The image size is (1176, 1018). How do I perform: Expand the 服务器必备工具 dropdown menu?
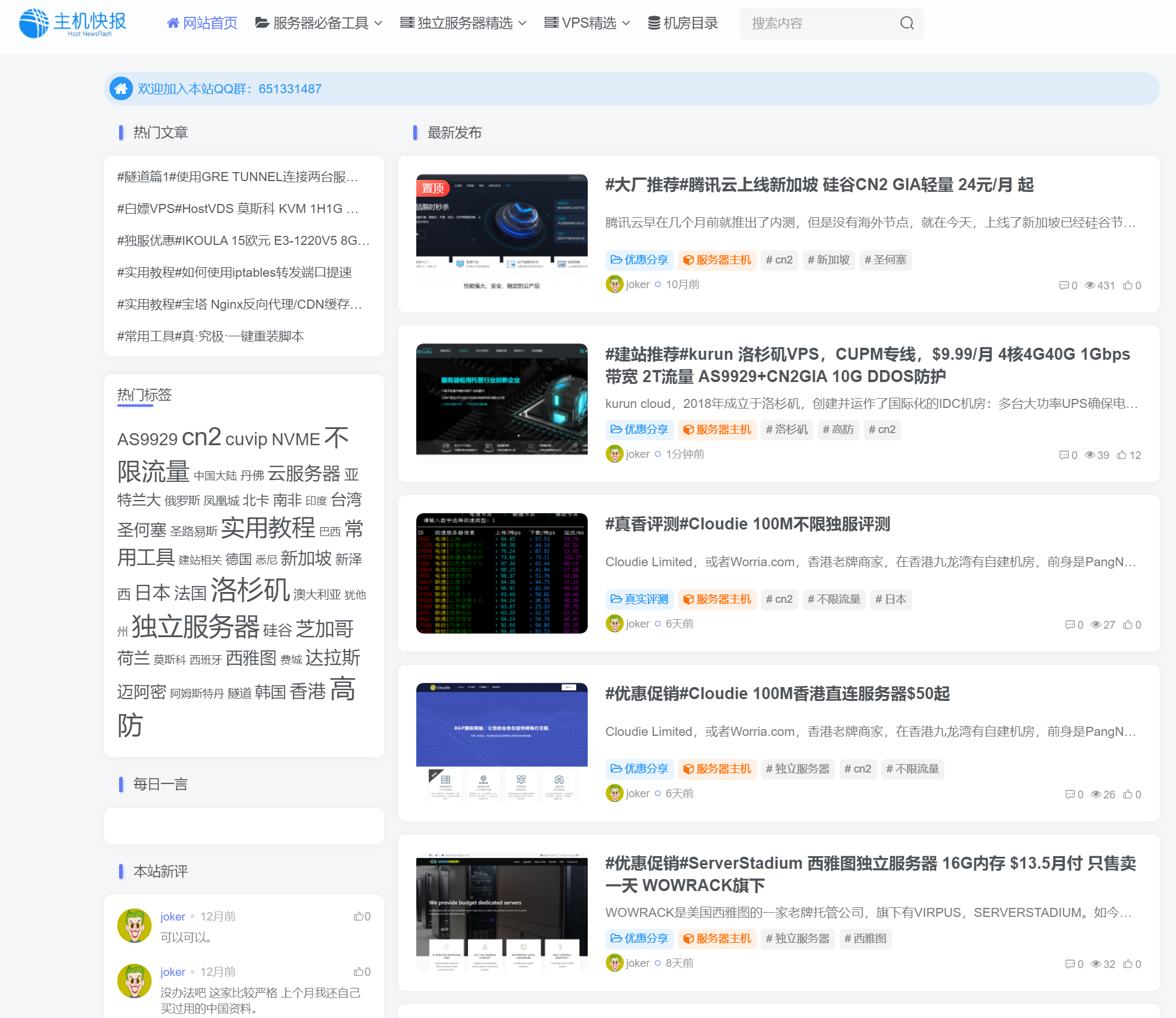point(319,23)
